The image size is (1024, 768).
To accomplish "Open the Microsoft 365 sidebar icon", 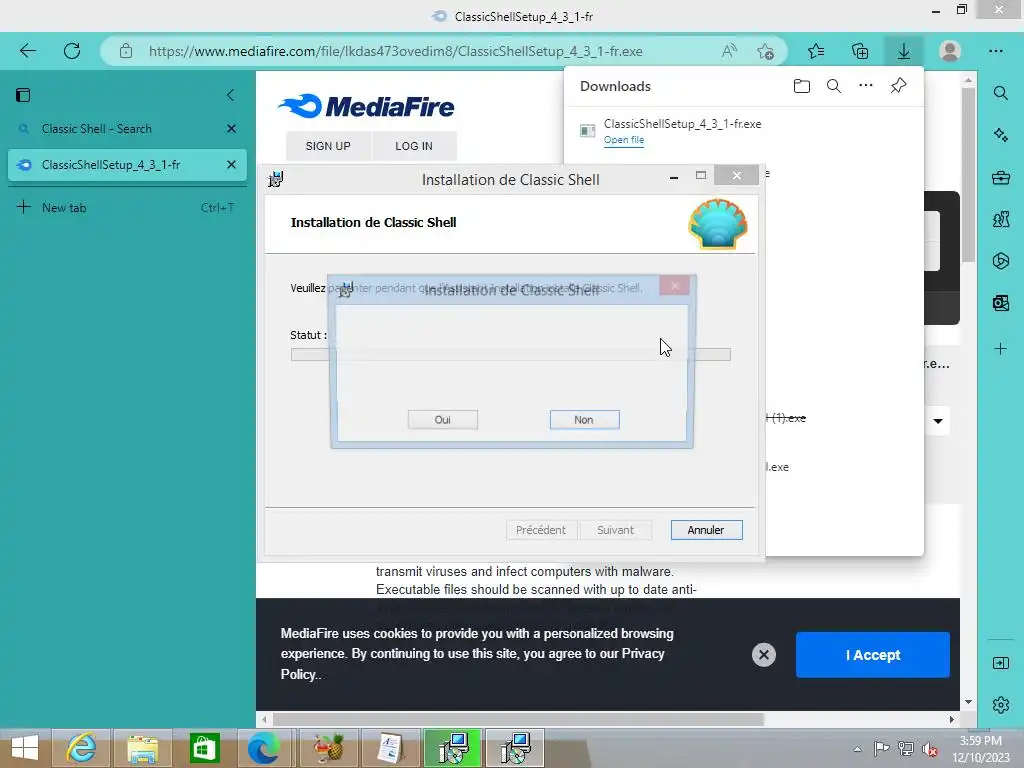I will (x=1000, y=261).
